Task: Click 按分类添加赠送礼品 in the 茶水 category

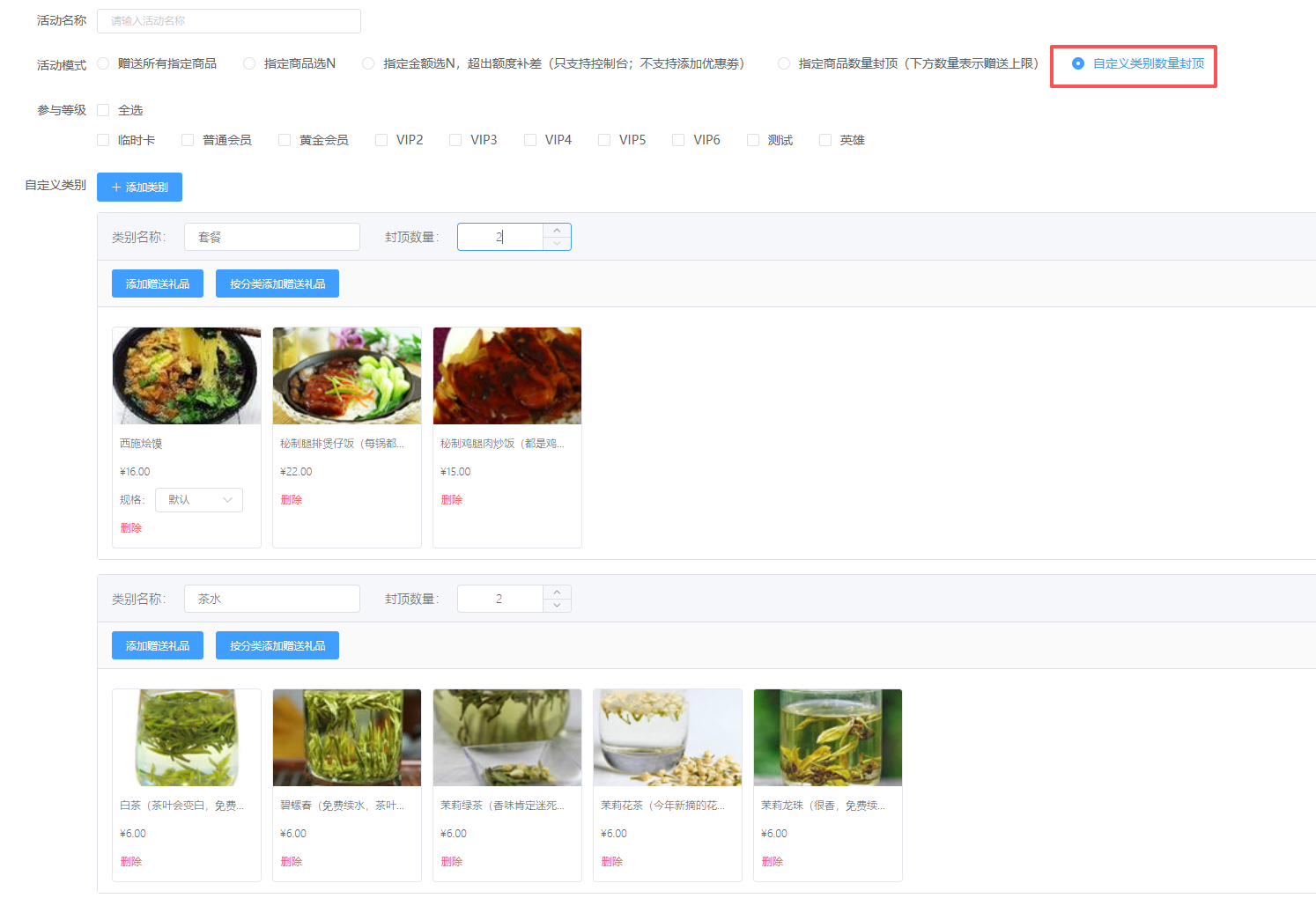Action: pos(277,645)
